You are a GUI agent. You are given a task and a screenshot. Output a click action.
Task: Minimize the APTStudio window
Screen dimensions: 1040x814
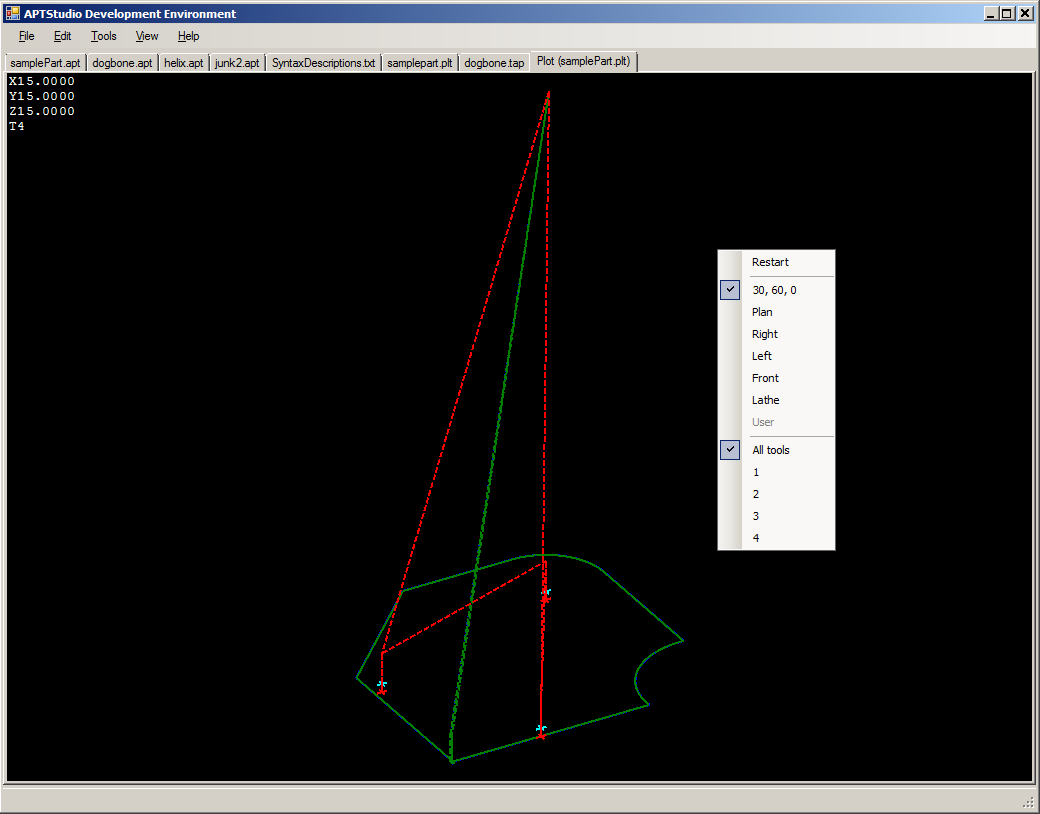click(x=991, y=13)
